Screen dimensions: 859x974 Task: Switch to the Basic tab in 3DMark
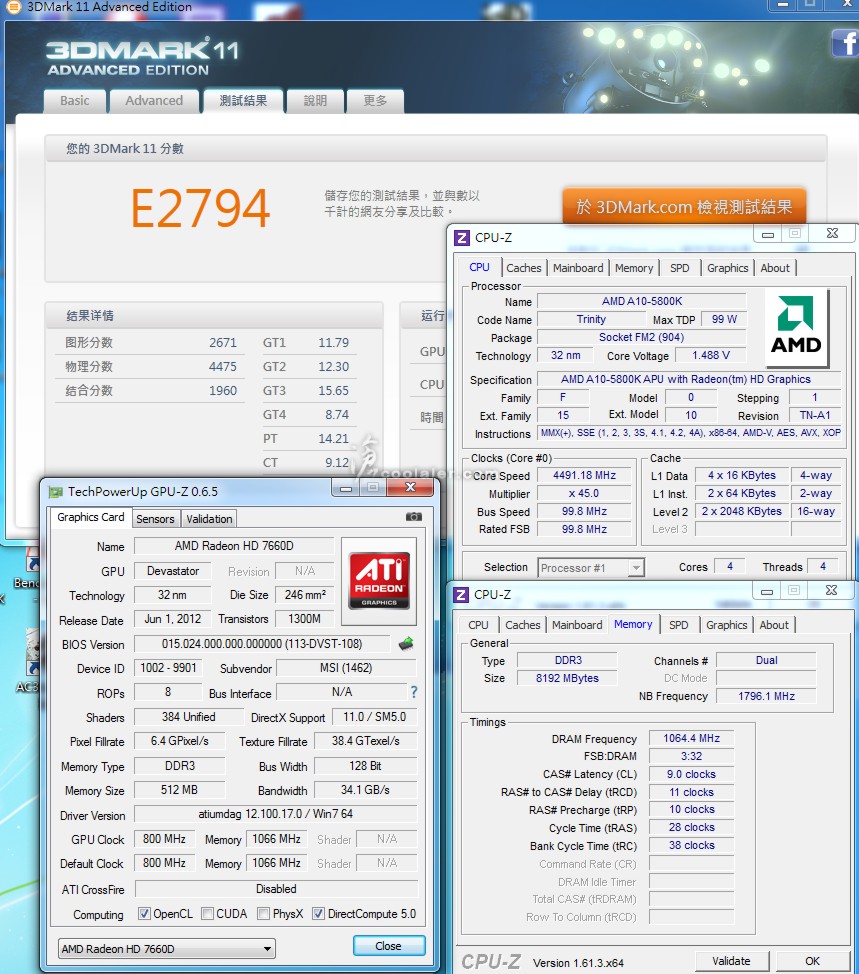tap(75, 101)
